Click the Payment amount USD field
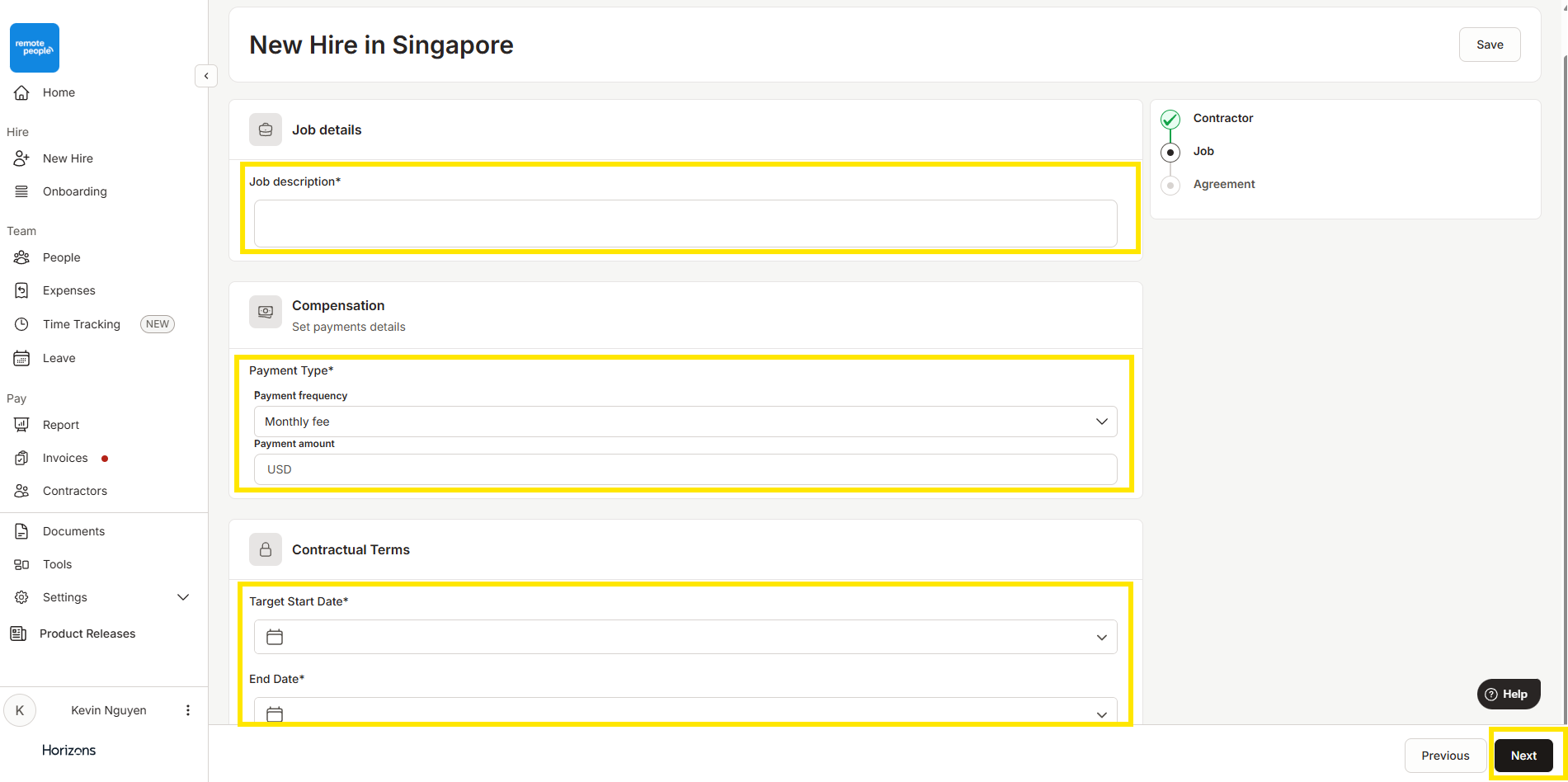This screenshot has width=1568, height=782. pos(685,469)
